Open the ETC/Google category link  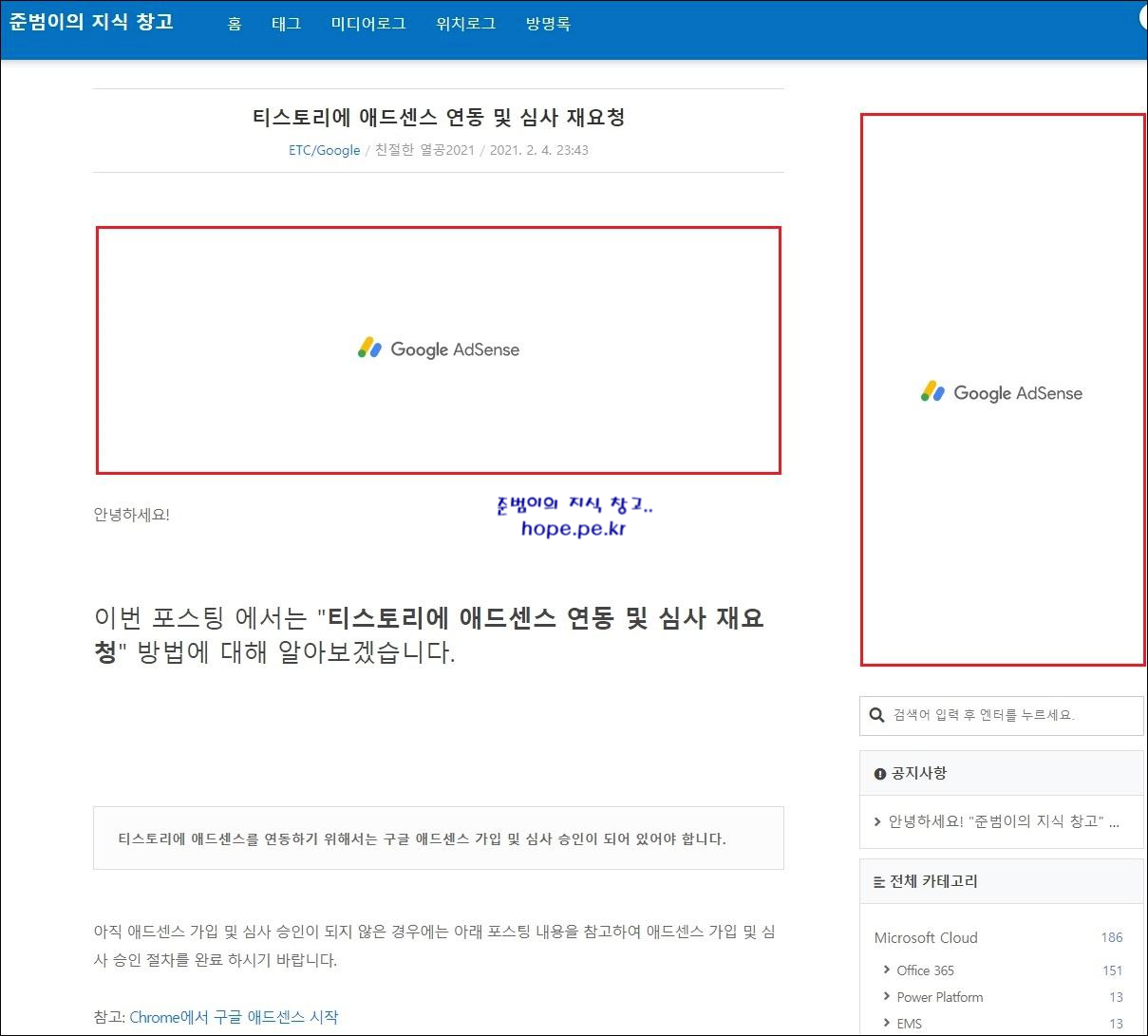point(325,150)
